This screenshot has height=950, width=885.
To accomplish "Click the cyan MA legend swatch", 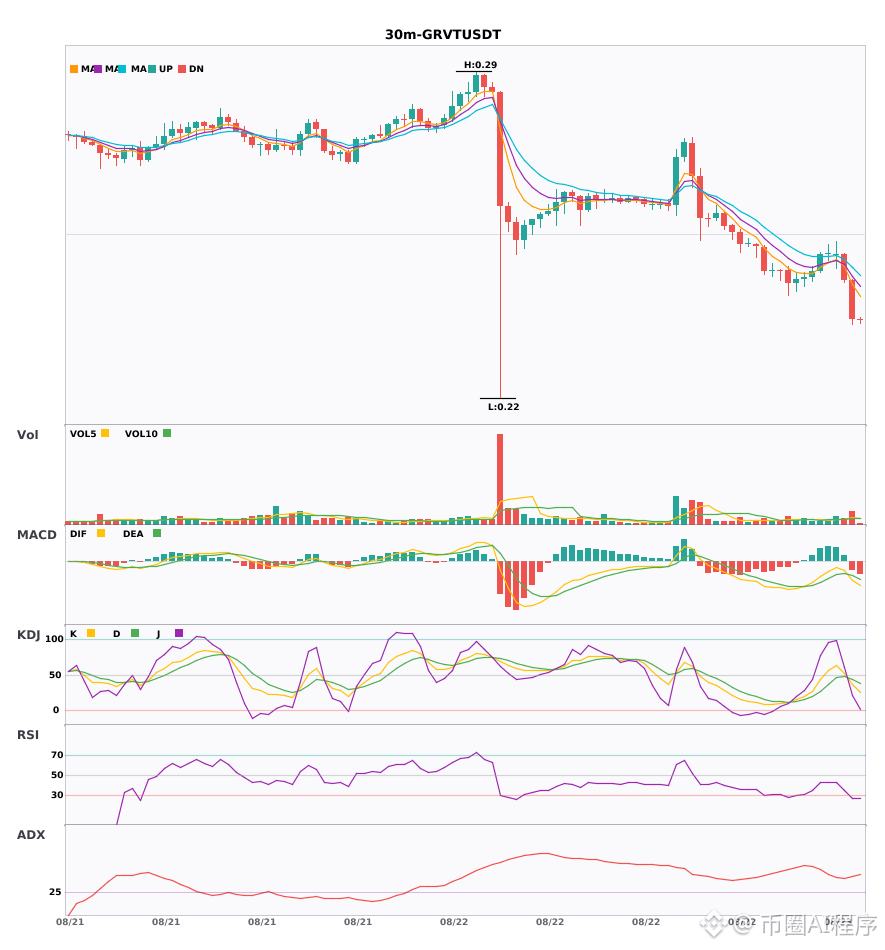I will (x=122, y=69).
